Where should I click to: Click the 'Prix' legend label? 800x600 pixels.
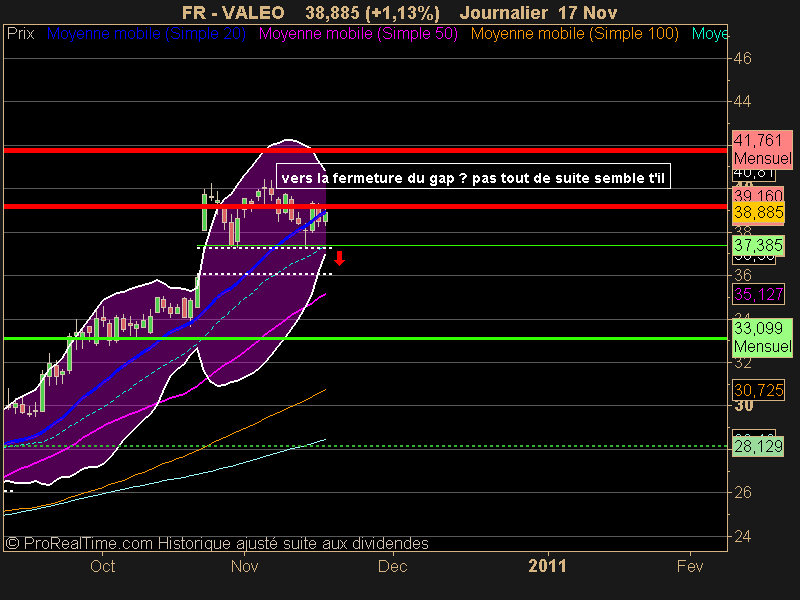point(20,34)
